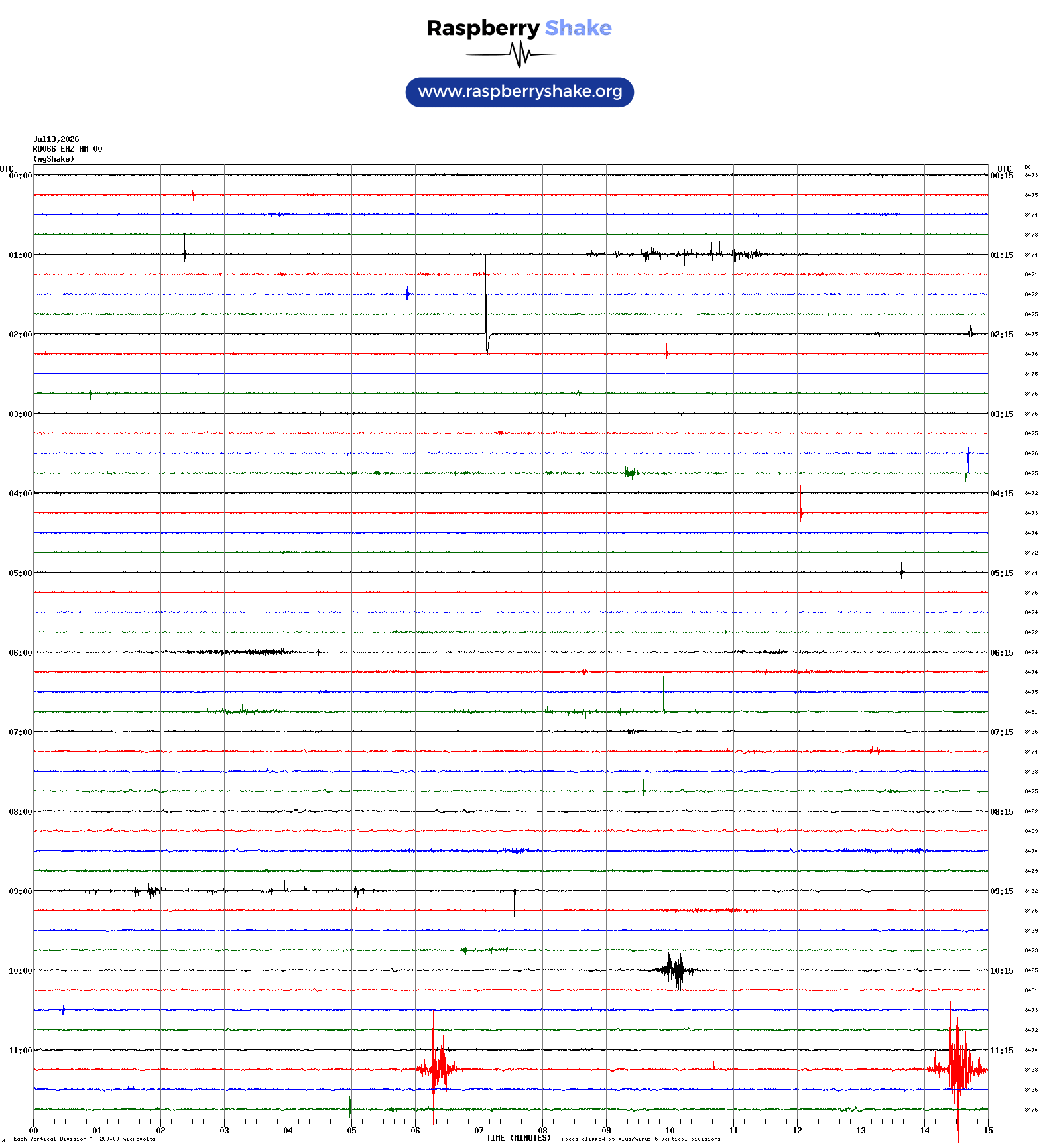Click the "00:00" UTC row label

[x=21, y=176]
